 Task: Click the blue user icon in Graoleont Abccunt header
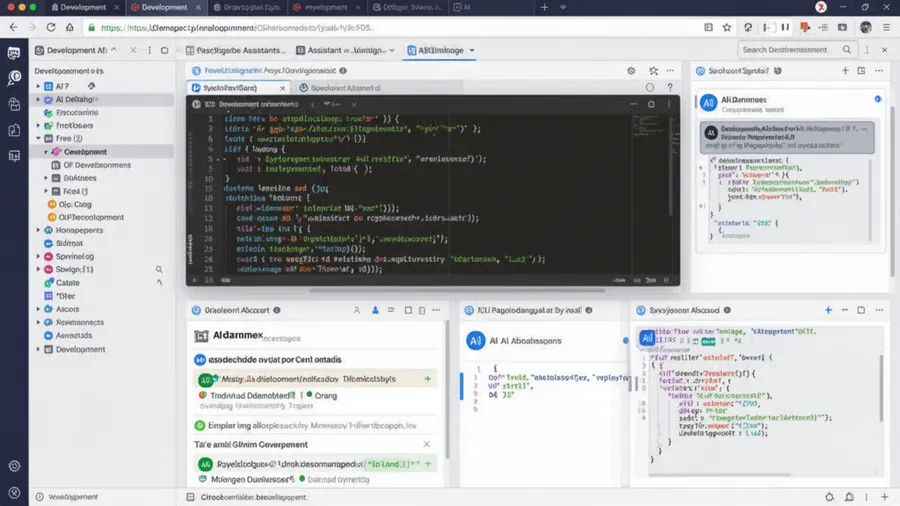coord(375,310)
